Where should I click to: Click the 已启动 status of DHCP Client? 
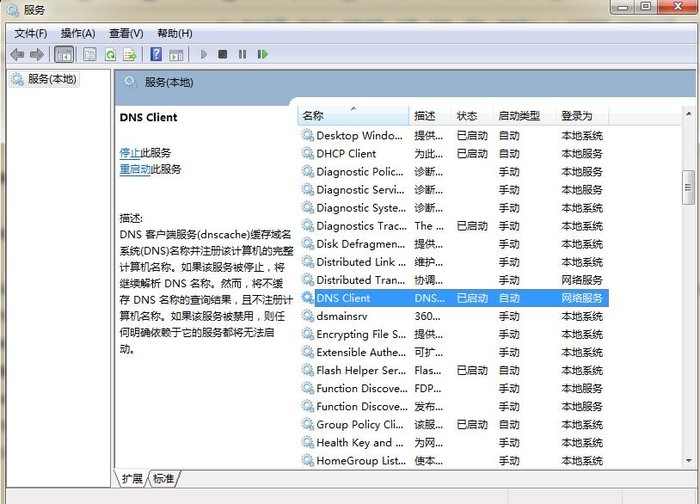pyautogui.click(x=472, y=154)
